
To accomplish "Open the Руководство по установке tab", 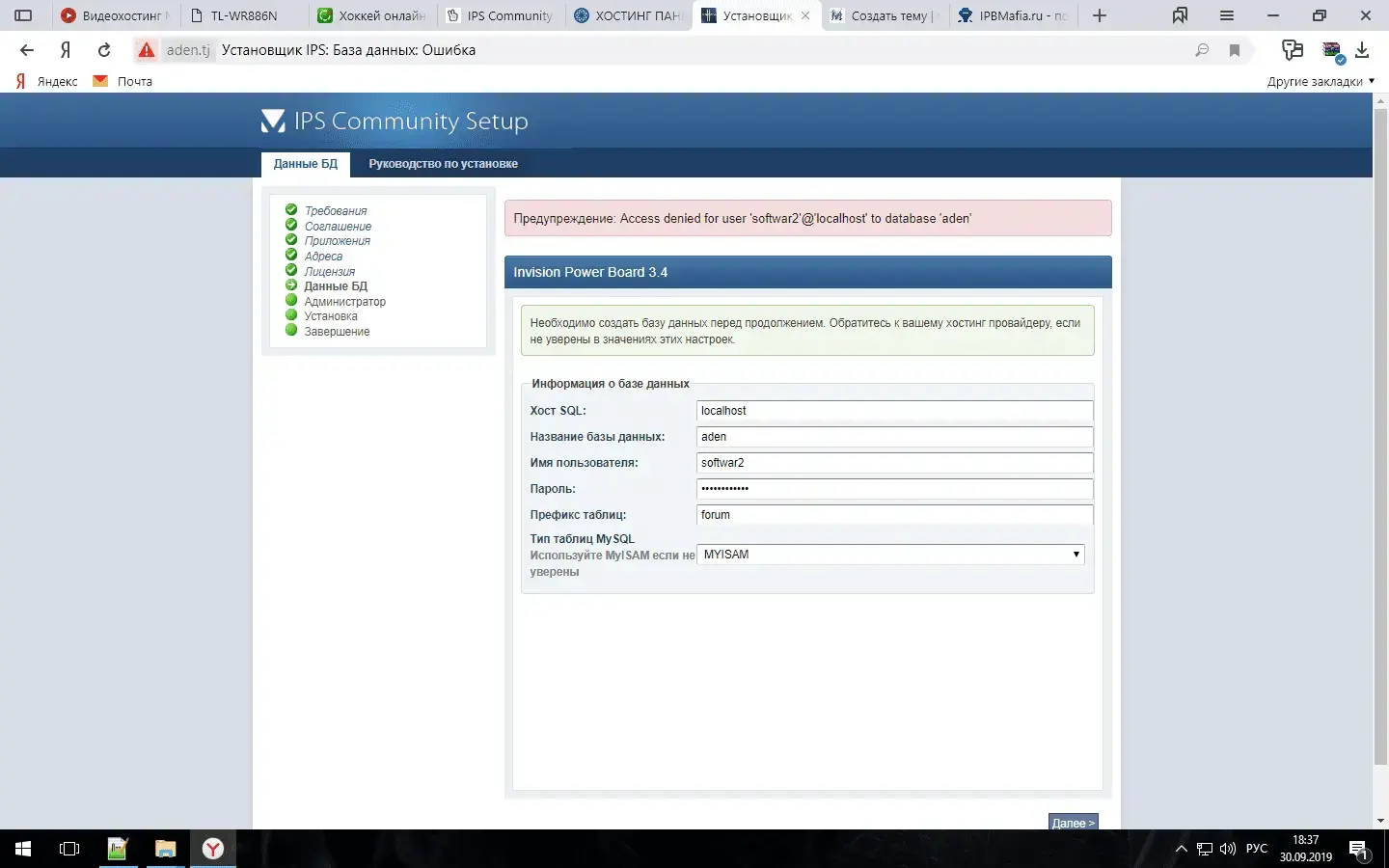I will [x=443, y=164].
